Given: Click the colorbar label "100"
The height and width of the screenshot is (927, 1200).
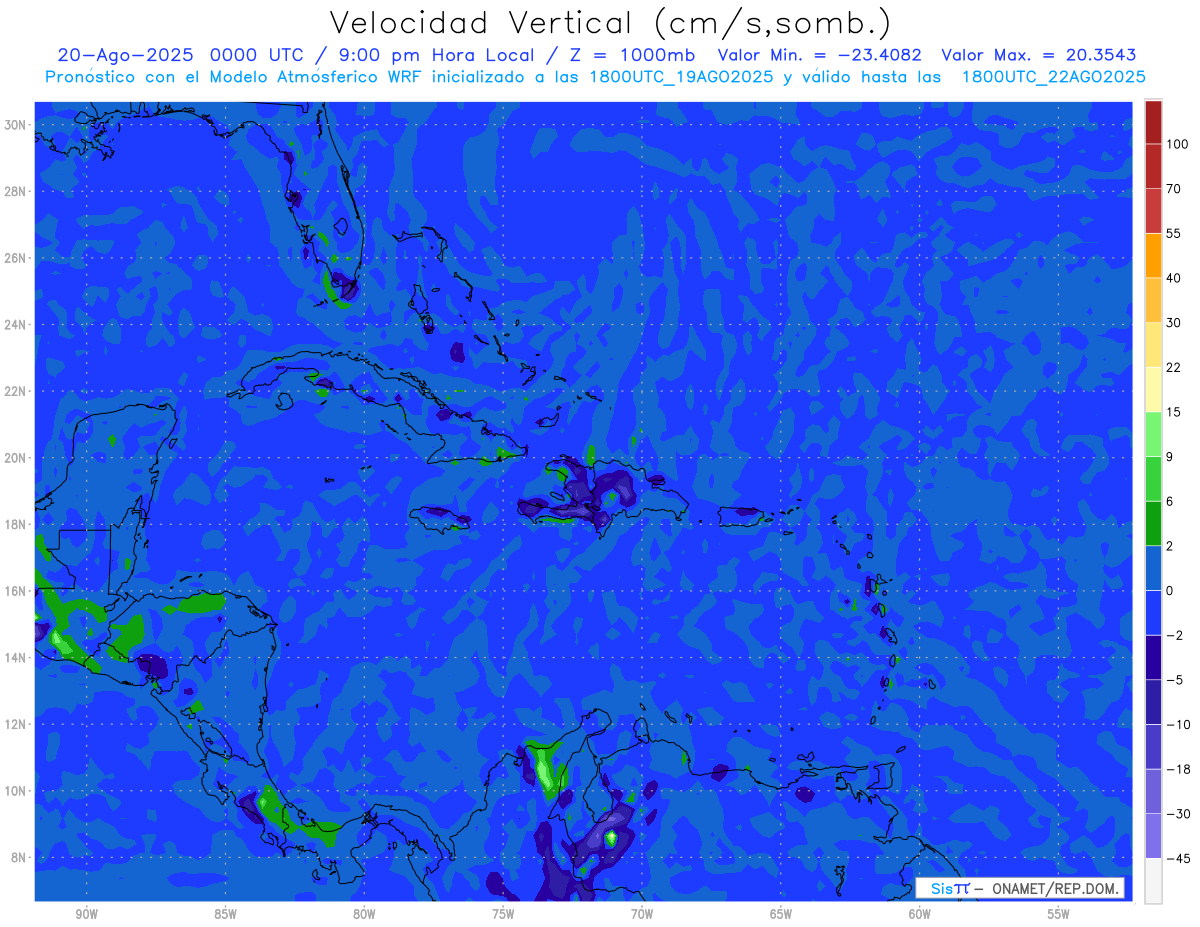Looking at the screenshot, I should tap(1177, 144).
